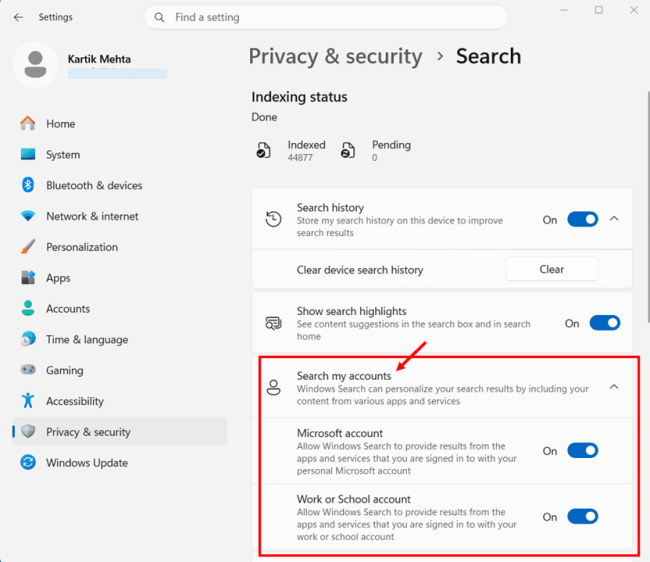Click the Search my accounts person icon
Viewport: 650px width, 562px height.
pyautogui.click(x=274, y=388)
